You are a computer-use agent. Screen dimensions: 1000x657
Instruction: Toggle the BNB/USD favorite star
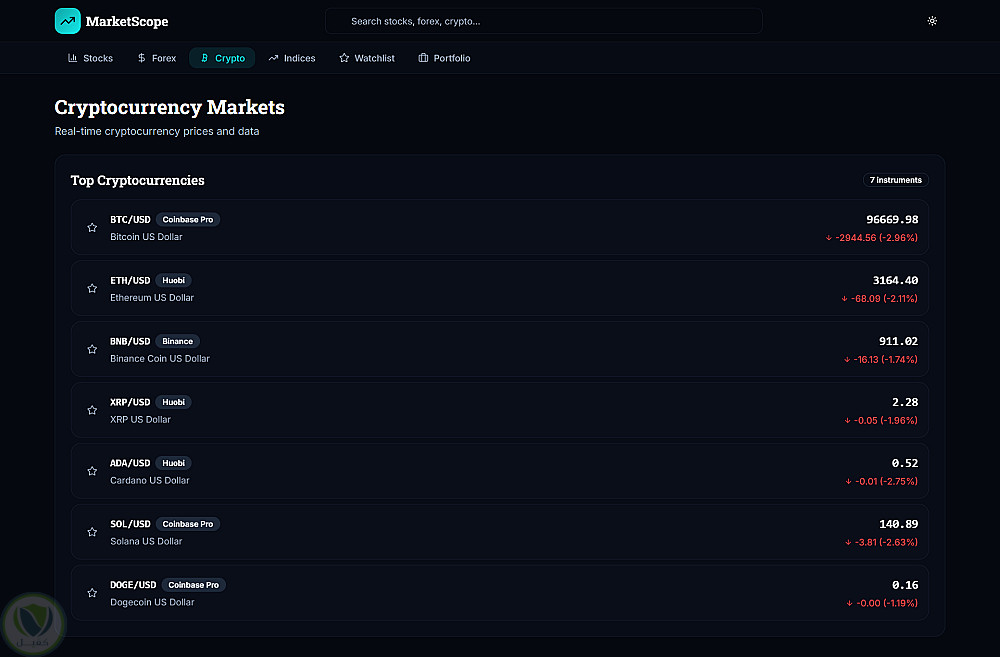92,350
